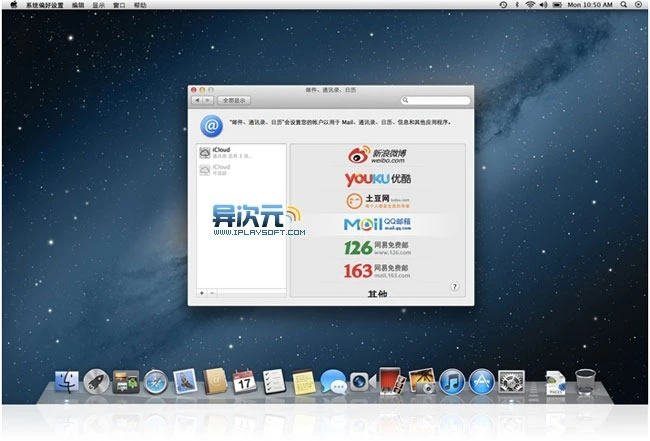Open Launchpad rocket icon in dock
Viewport: 650px width, 441px height.
point(96,382)
